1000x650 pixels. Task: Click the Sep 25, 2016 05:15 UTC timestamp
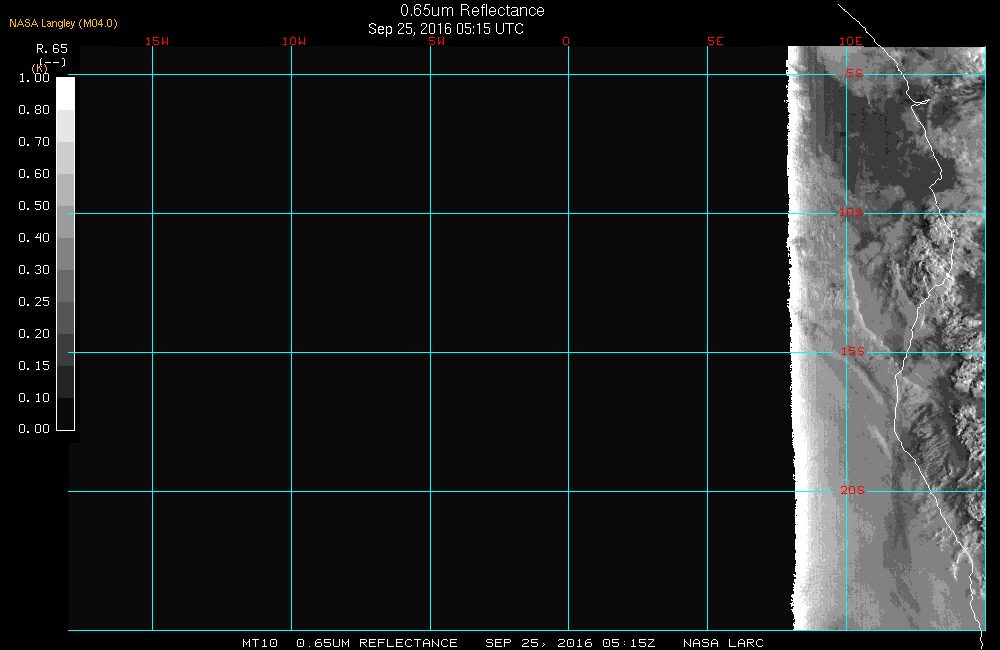445,29
